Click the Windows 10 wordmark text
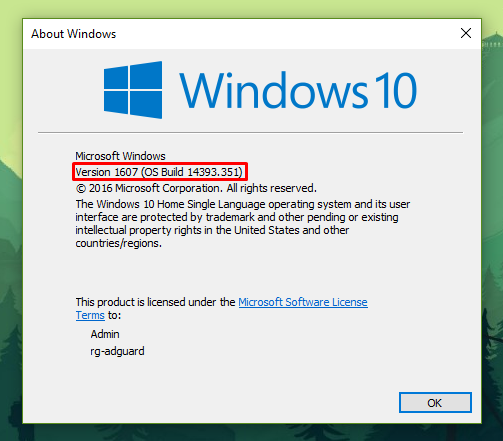503x441 pixels. pos(298,91)
